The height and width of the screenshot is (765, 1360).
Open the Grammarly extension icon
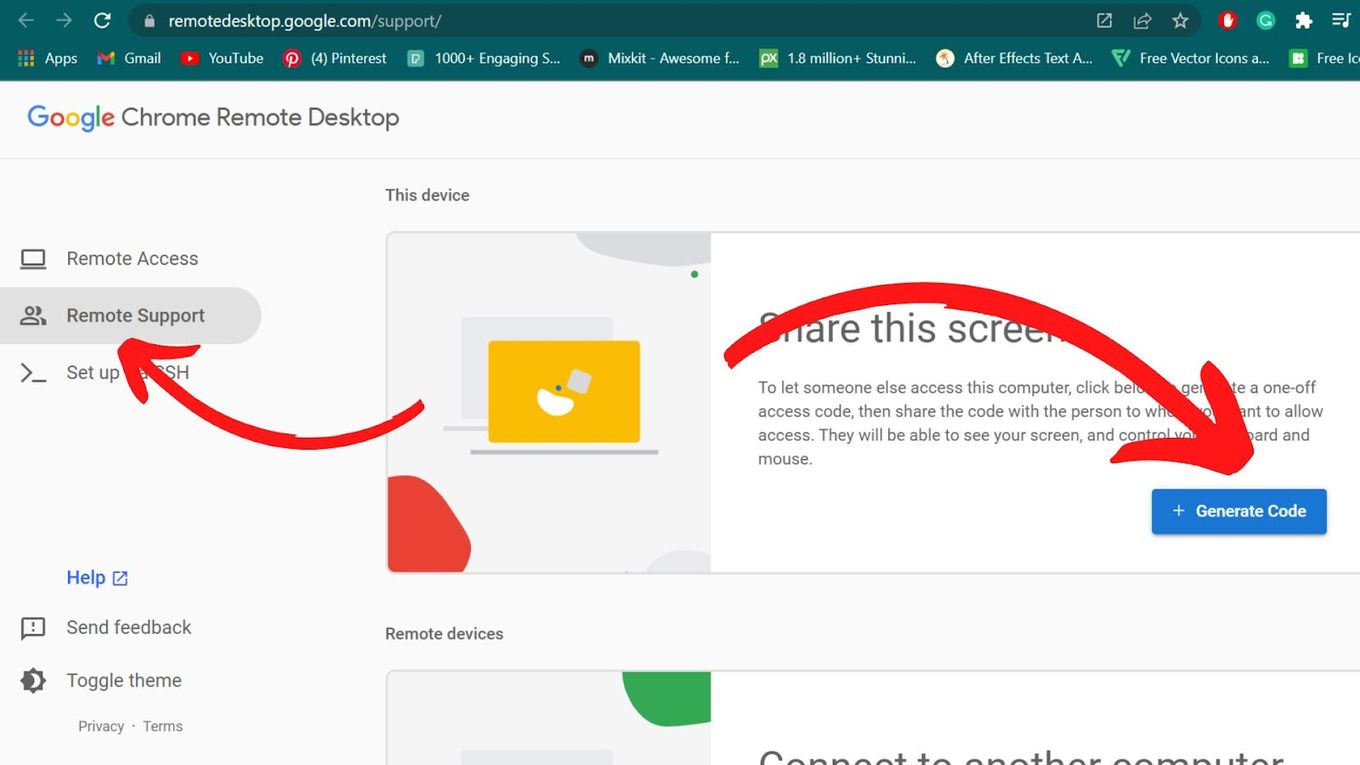(1265, 20)
